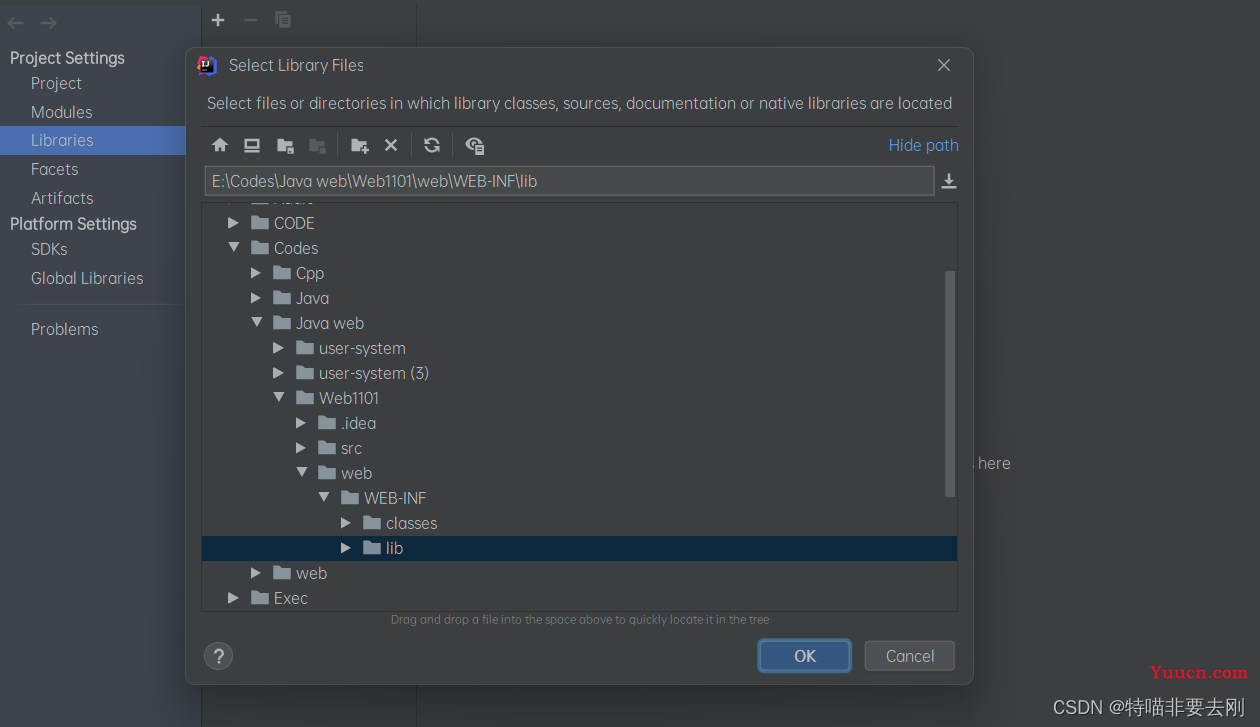Screen dimensions: 1260x727
Task: Open the Facets settings page
Action: point(54,169)
